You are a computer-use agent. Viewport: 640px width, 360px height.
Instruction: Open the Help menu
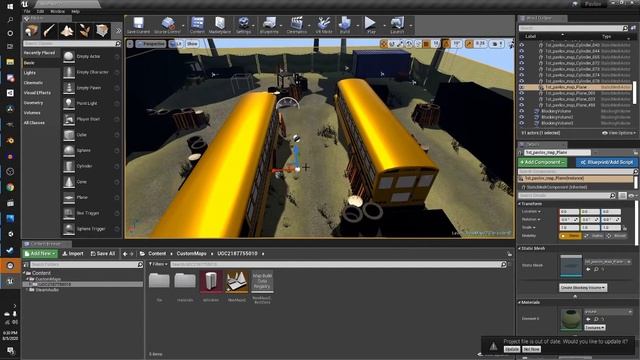coord(76,11)
